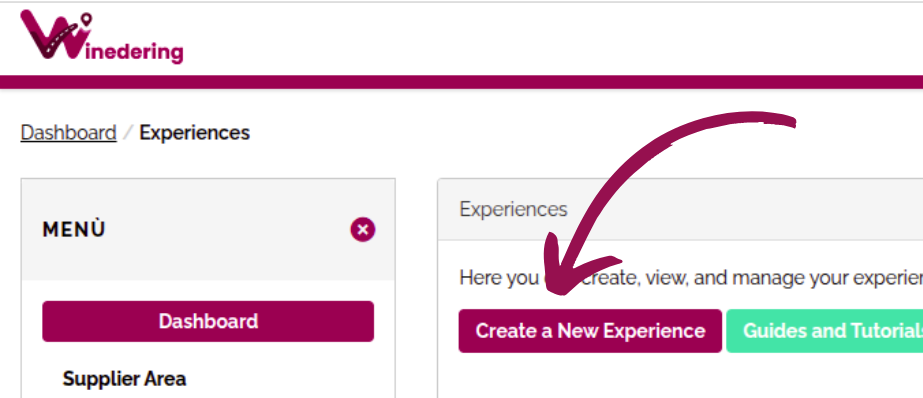Click the 'Here you can create, view' description text
The image size is (923, 398).
[691, 277]
